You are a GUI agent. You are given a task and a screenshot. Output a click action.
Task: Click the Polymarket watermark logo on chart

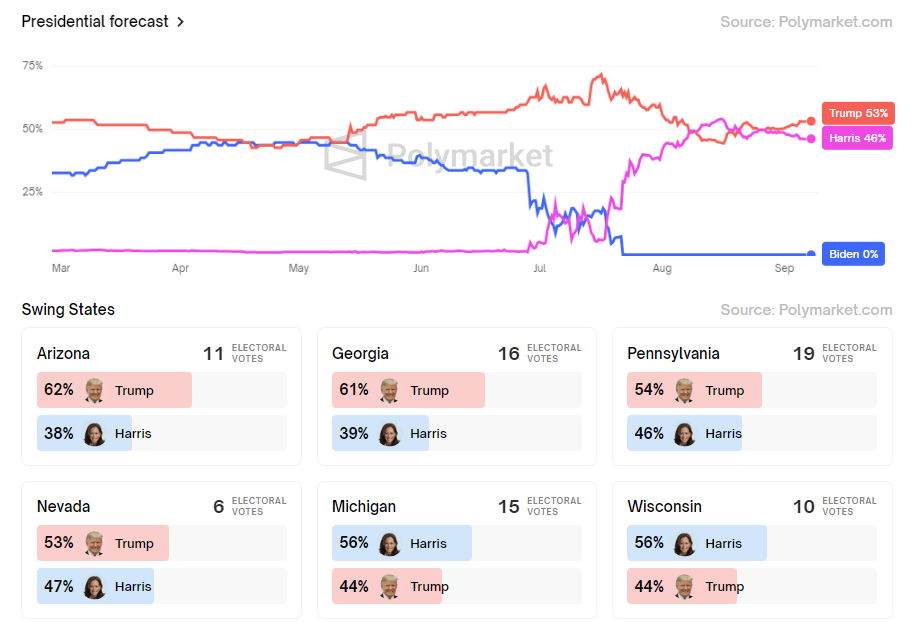[345, 157]
